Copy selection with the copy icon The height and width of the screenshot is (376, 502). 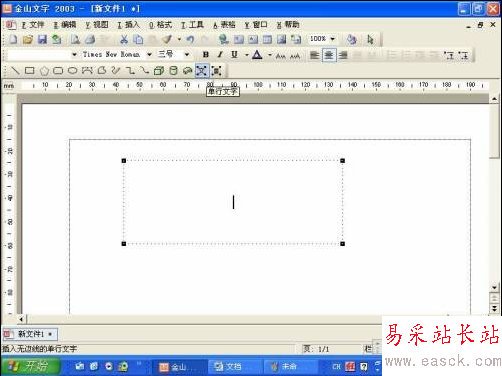point(138,39)
